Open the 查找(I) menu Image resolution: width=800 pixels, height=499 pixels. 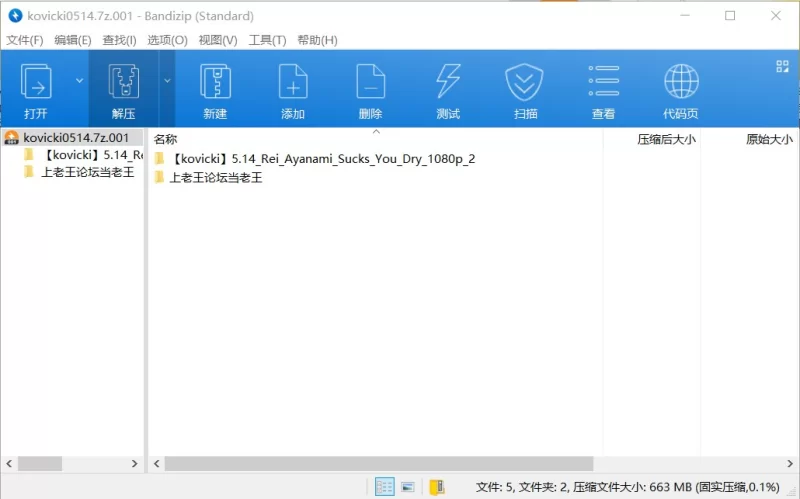point(119,40)
